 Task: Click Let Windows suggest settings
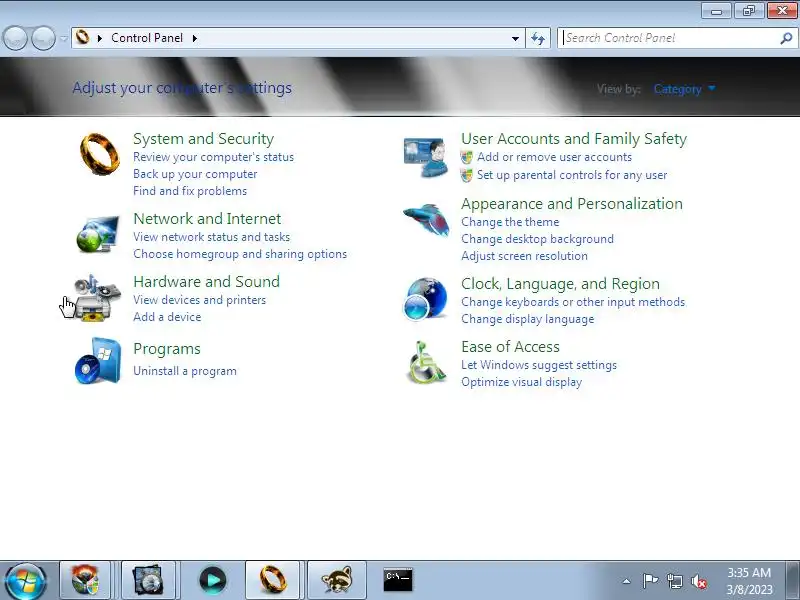click(539, 365)
